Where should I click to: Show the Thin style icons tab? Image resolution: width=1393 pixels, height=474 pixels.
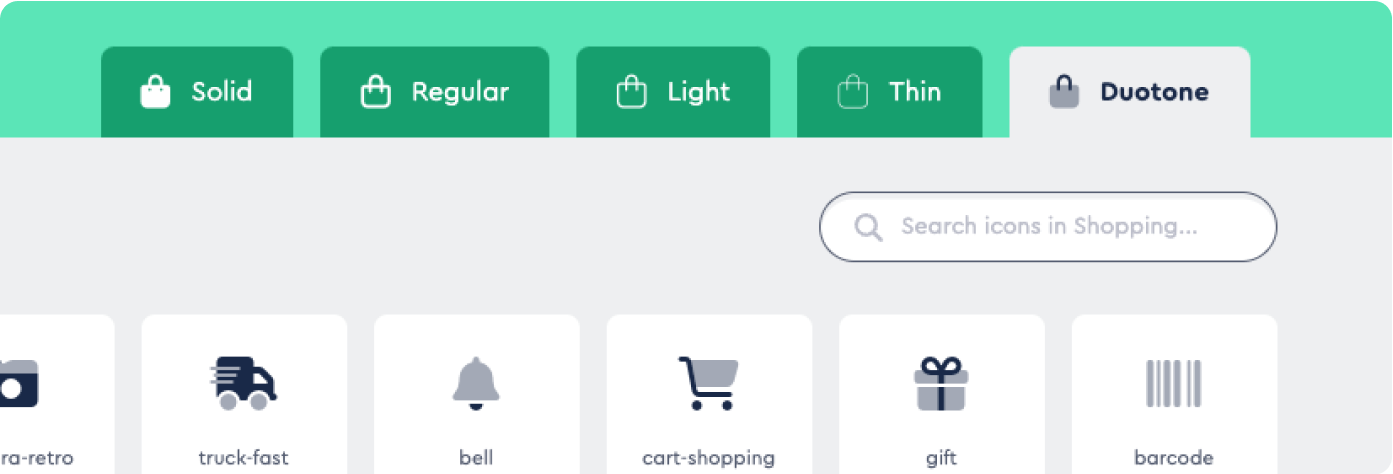[x=889, y=92]
